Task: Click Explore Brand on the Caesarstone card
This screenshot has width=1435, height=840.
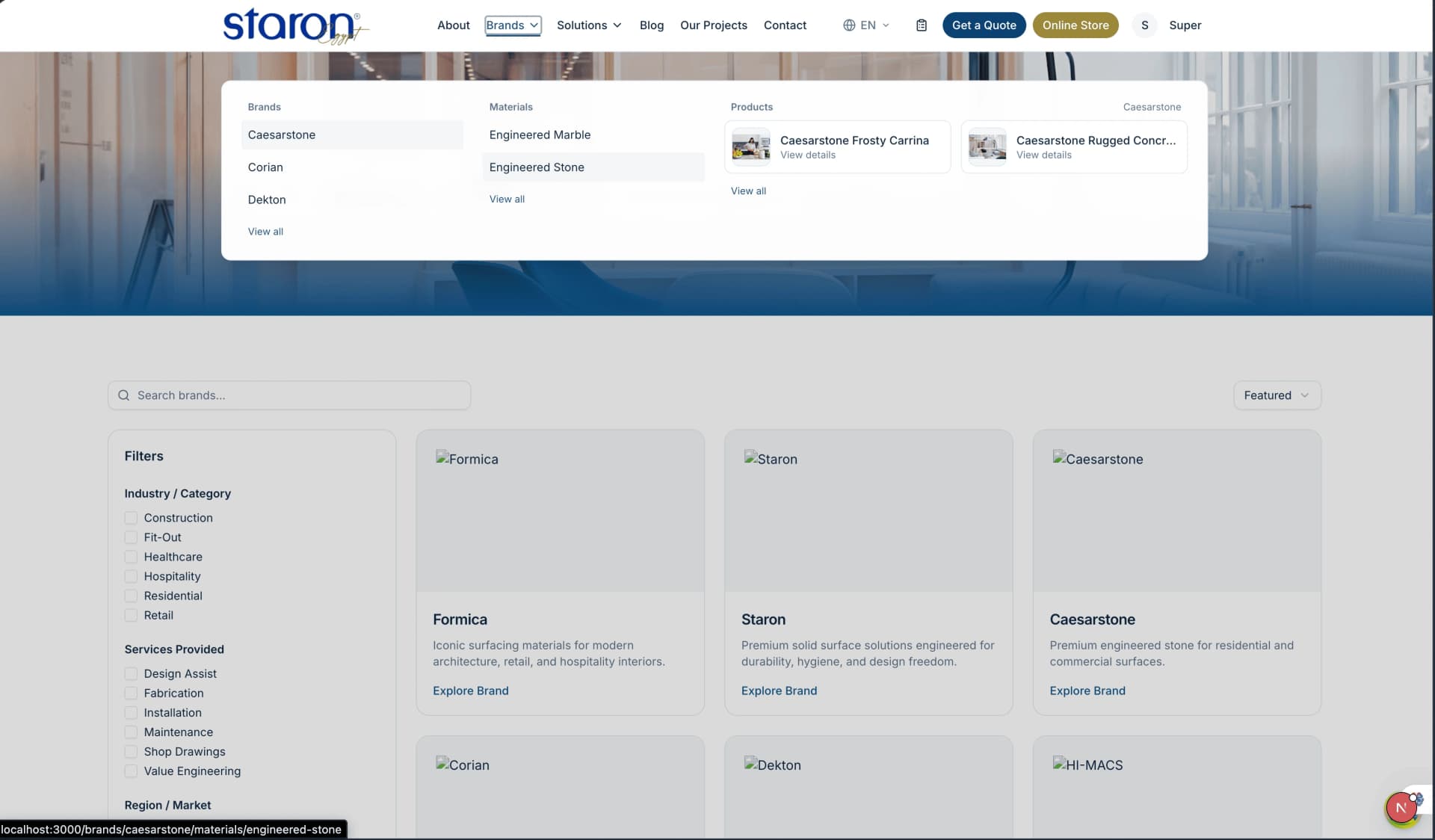Action: 1087,691
